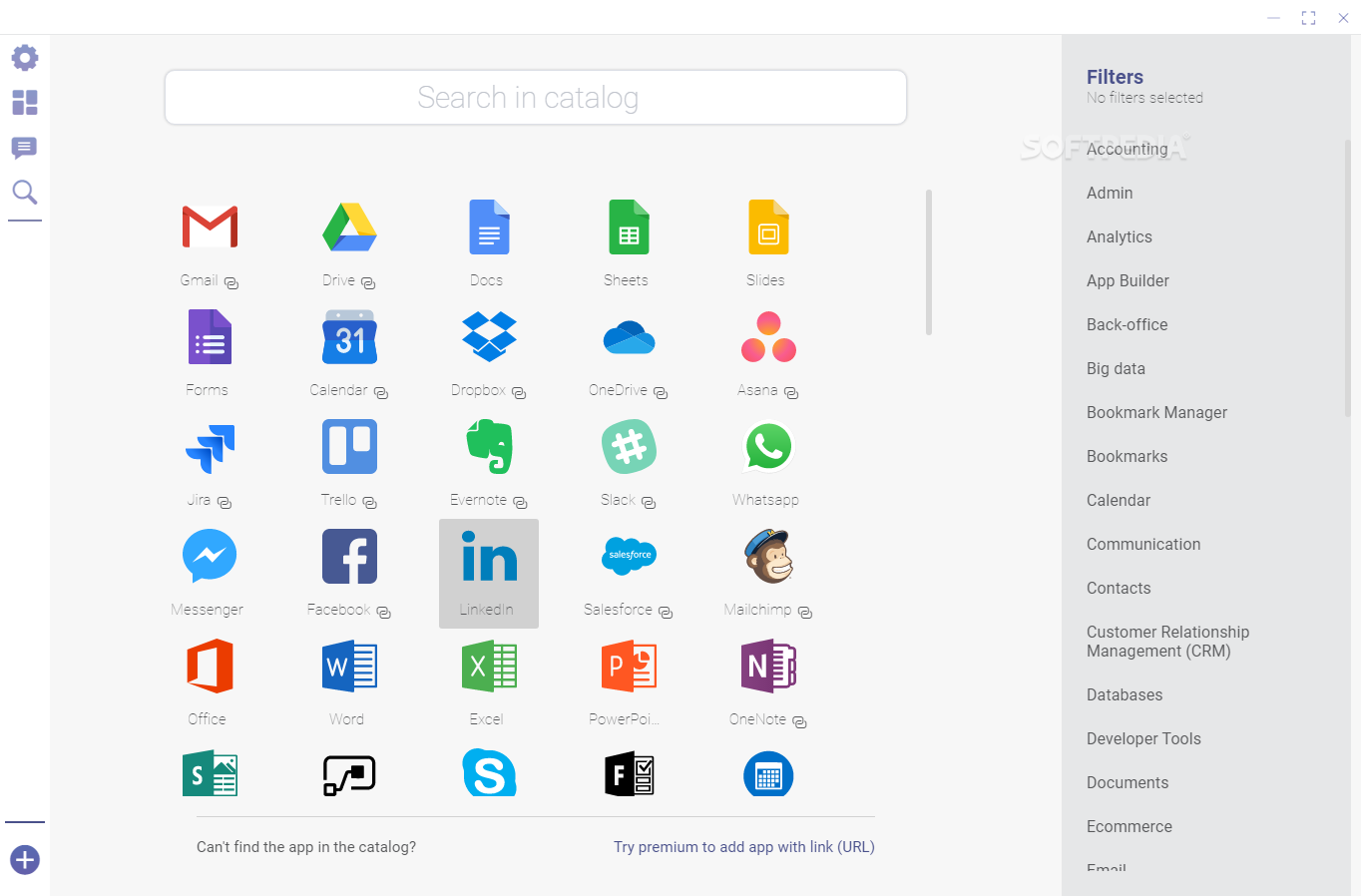Screen dimensions: 1361x896
Task: Apply the Back-office filter
Action: coord(1127,324)
